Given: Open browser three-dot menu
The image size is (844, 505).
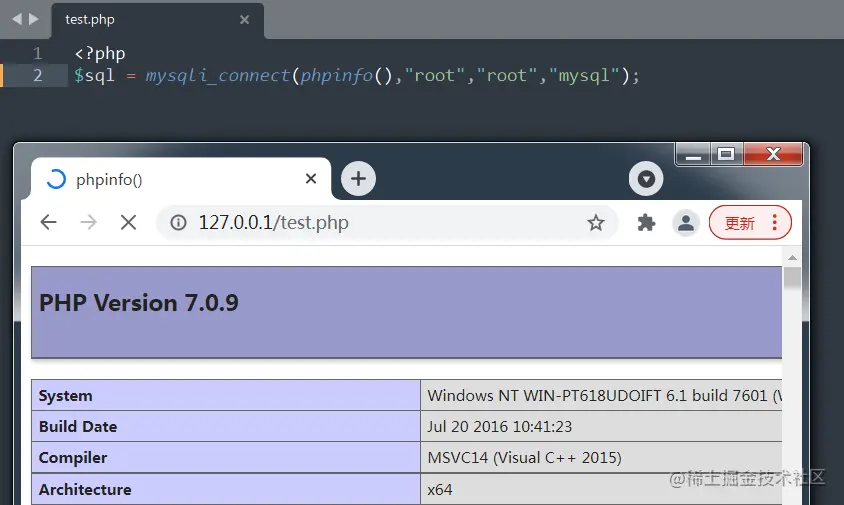Looking at the screenshot, I should [x=775, y=222].
